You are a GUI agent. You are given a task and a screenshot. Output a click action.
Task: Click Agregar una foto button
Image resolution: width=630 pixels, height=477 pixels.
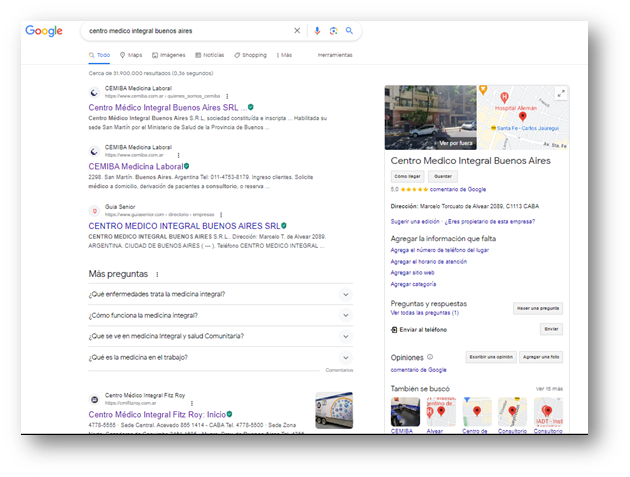[x=541, y=357]
